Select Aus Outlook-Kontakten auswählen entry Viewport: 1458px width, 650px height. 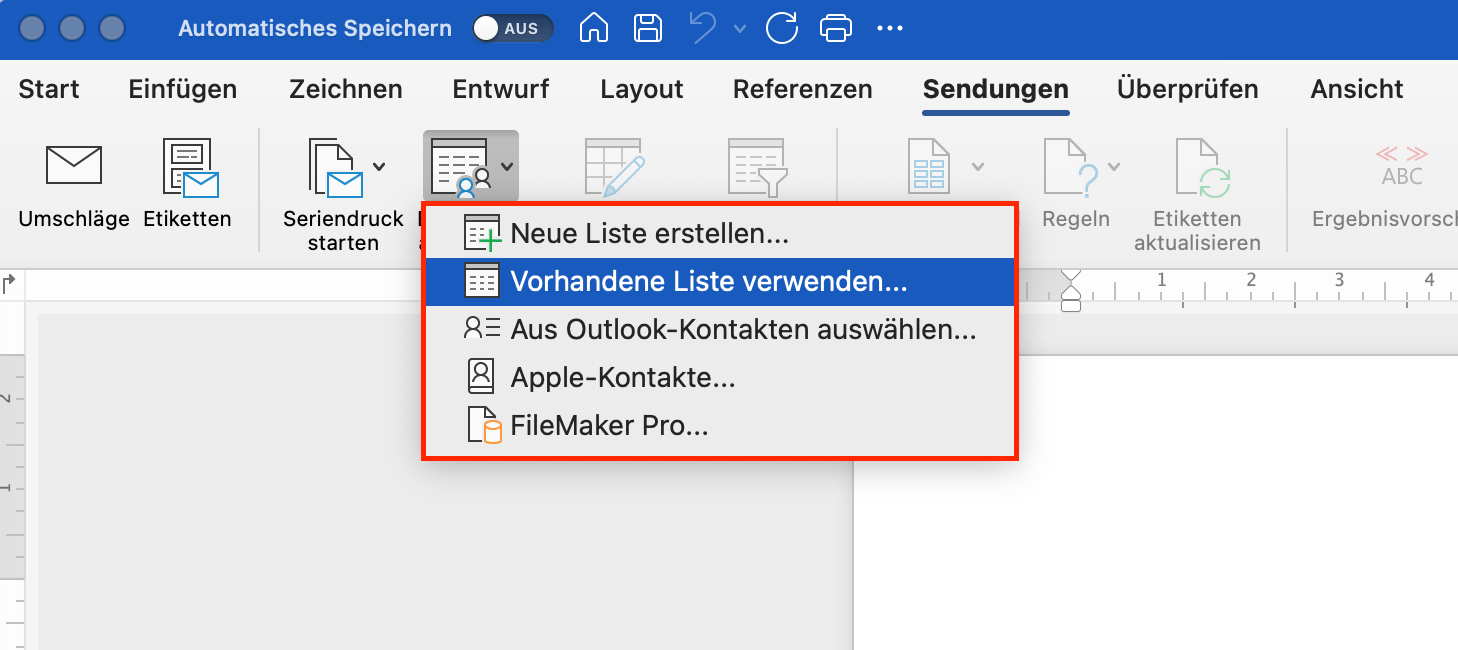click(742, 329)
